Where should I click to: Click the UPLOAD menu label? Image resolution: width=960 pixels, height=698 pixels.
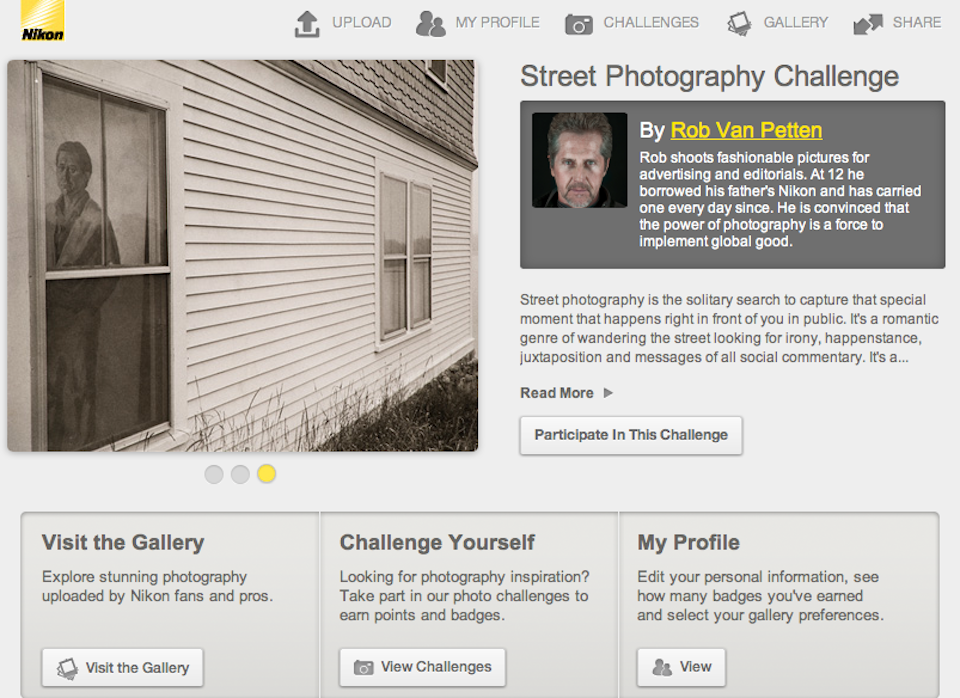click(361, 22)
